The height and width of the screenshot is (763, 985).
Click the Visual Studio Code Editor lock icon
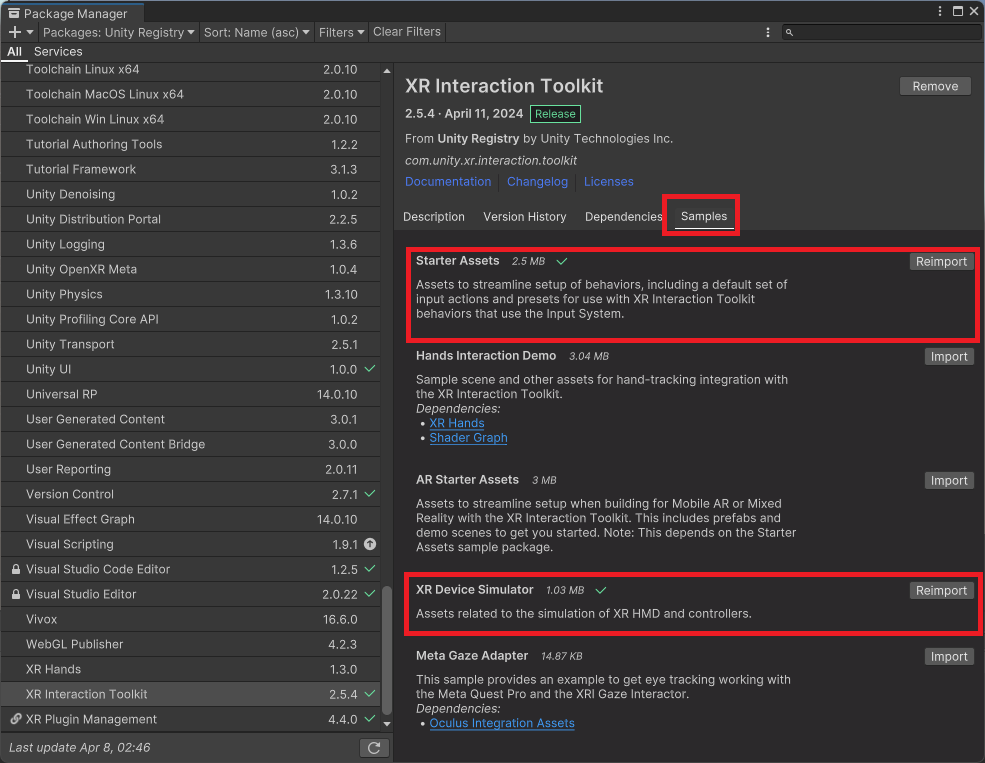click(16, 570)
